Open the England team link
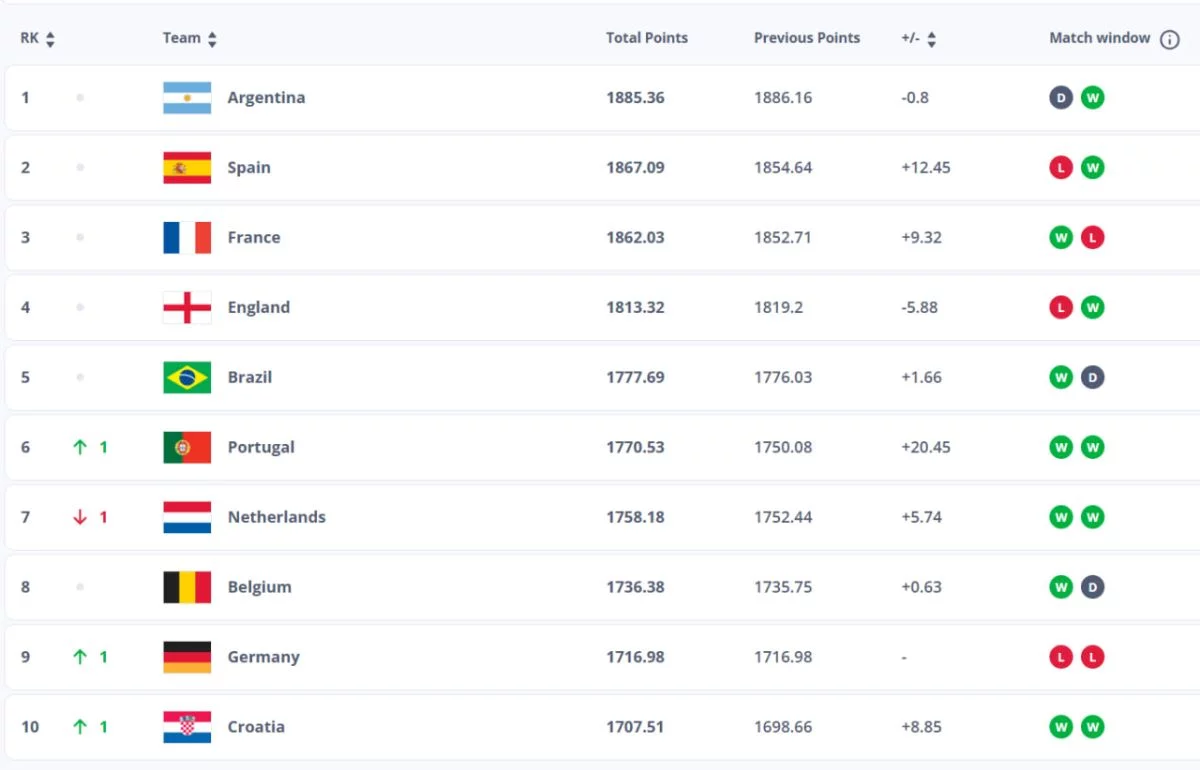This screenshot has height=770, width=1200. coord(259,308)
